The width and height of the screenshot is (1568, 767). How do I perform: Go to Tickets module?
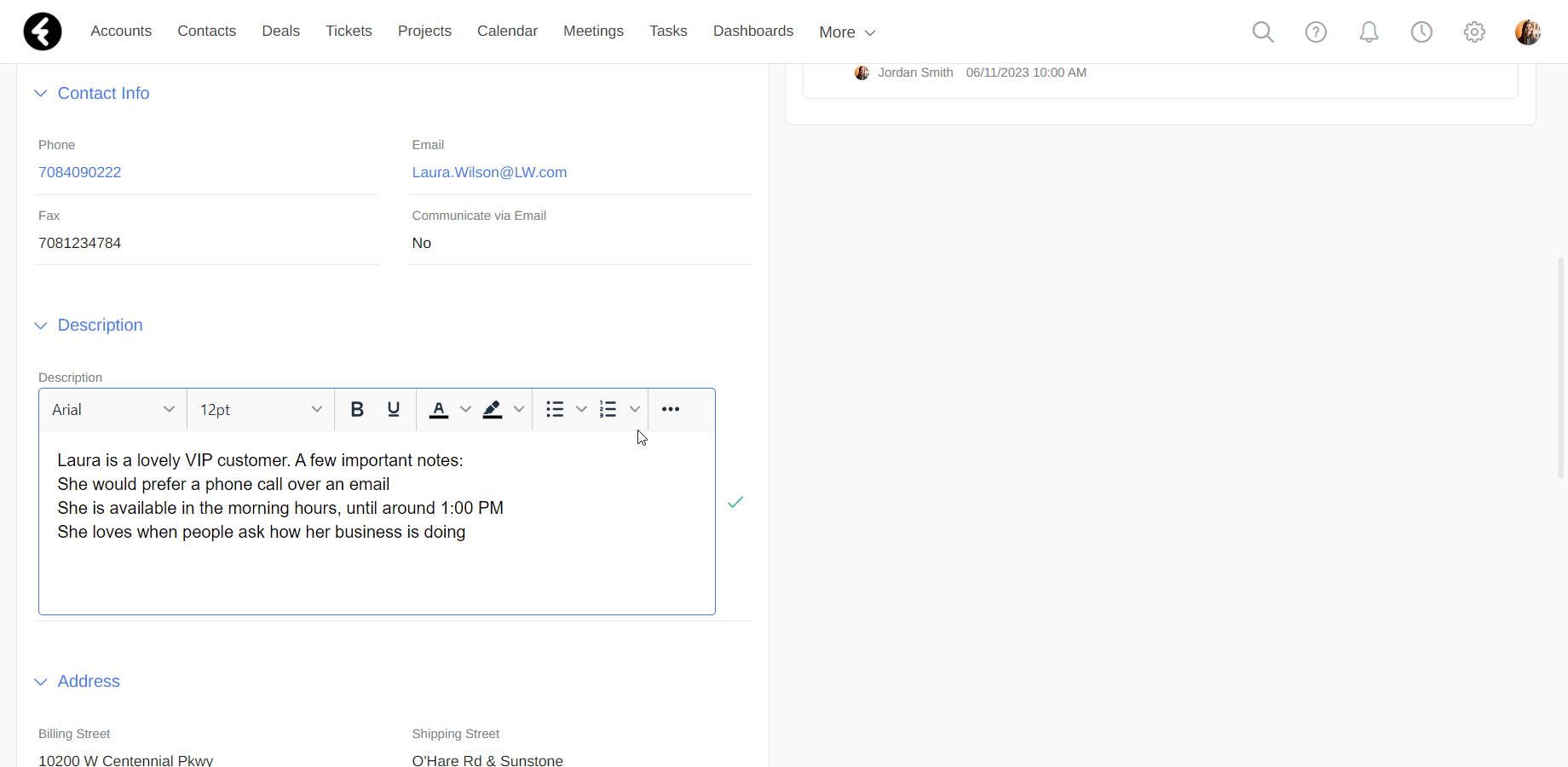coord(349,31)
